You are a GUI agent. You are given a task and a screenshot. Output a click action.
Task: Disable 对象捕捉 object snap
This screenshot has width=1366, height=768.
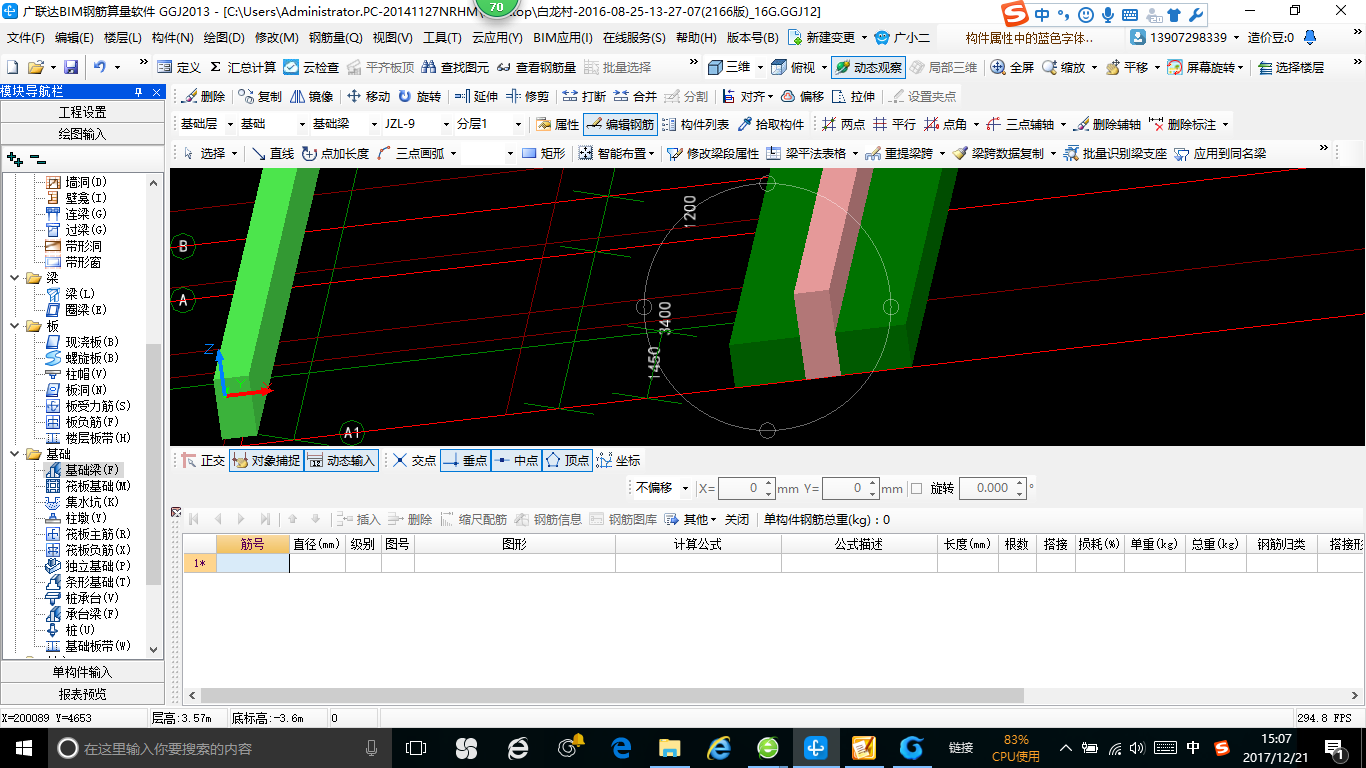265,460
